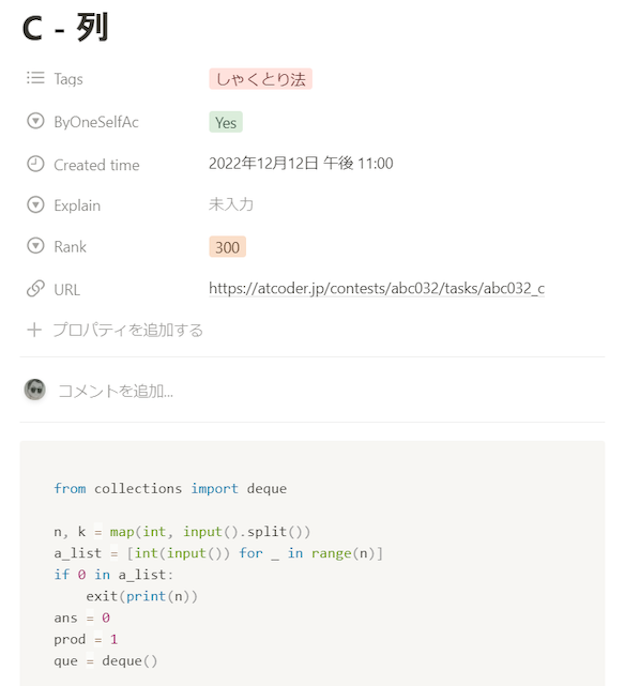640x686 pixels.
Task: Click the plus icon to add property
Action: (x=34, y=330)
